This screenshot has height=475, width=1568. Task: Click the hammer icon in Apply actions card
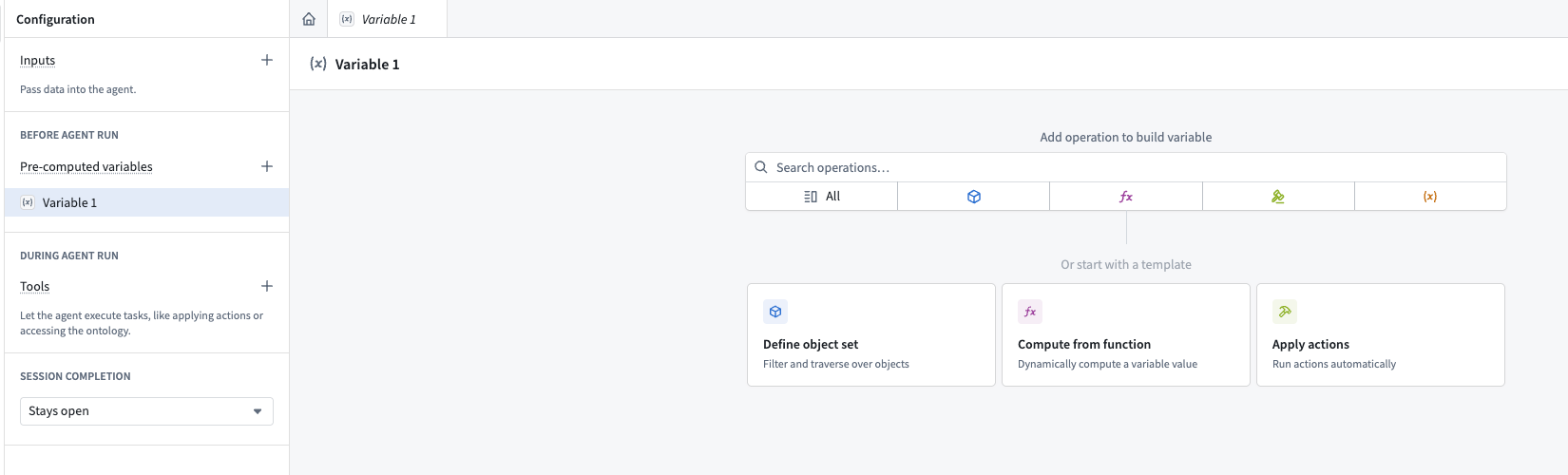click(1285, 312)
